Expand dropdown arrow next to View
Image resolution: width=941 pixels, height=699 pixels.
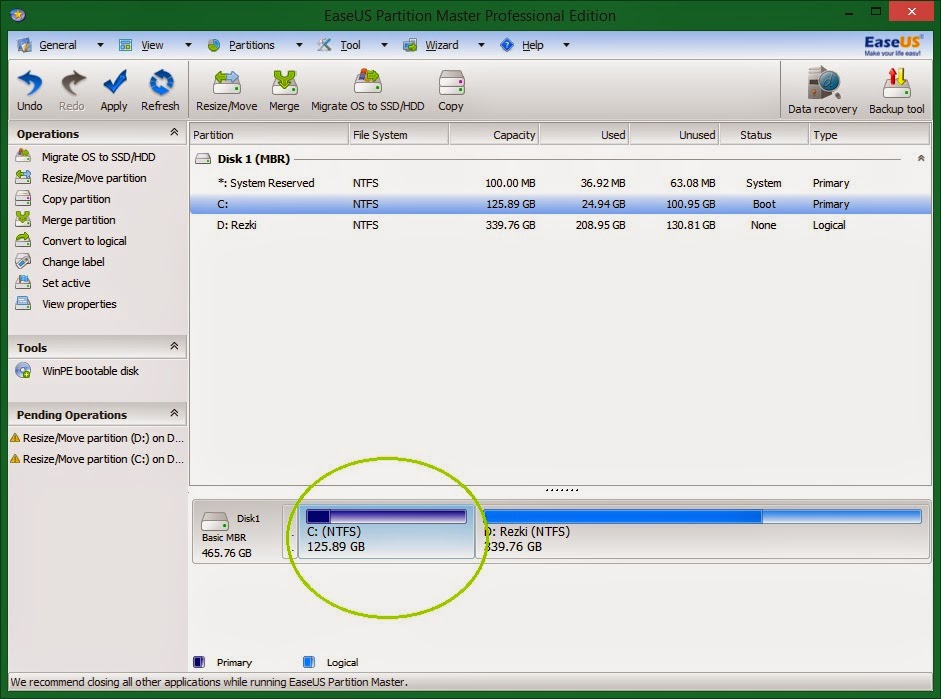tap(188, 45)
